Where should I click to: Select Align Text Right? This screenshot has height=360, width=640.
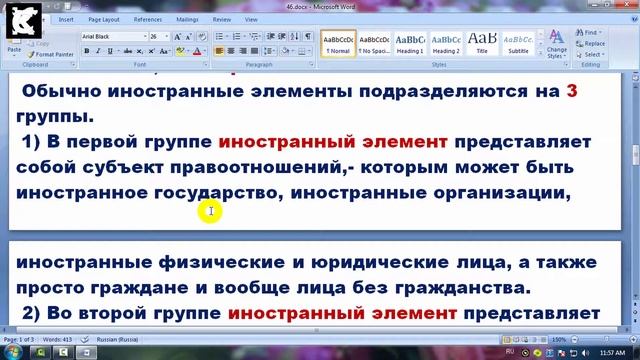[243, 51]
